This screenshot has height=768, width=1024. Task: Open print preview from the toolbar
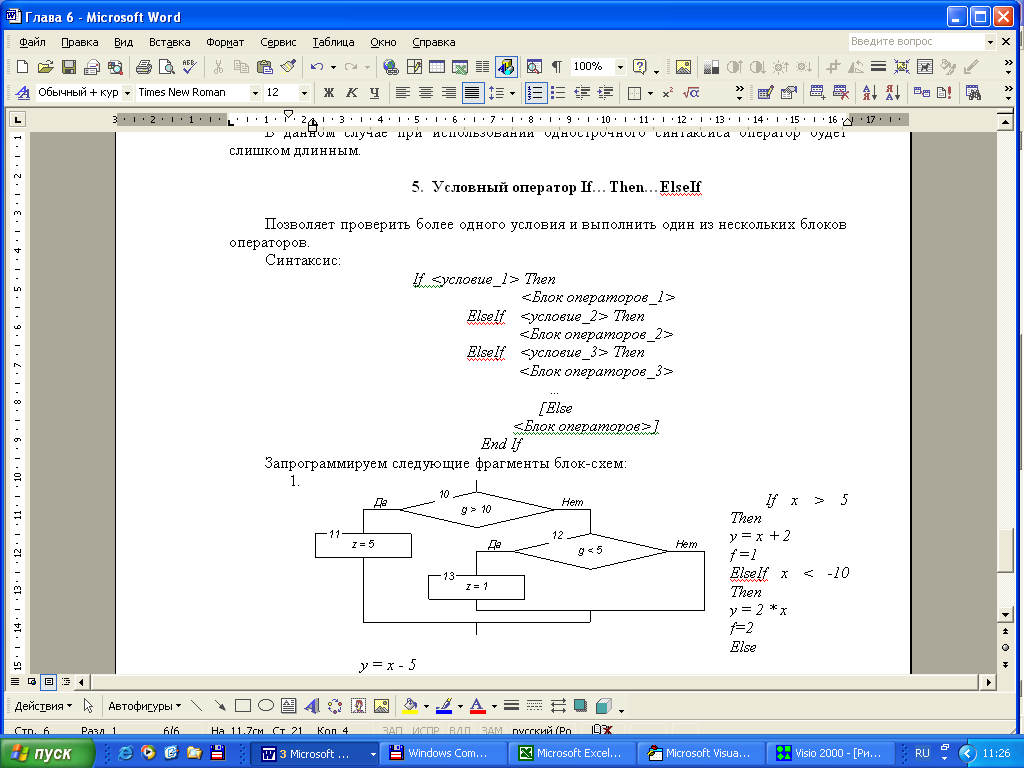(167, 67)
